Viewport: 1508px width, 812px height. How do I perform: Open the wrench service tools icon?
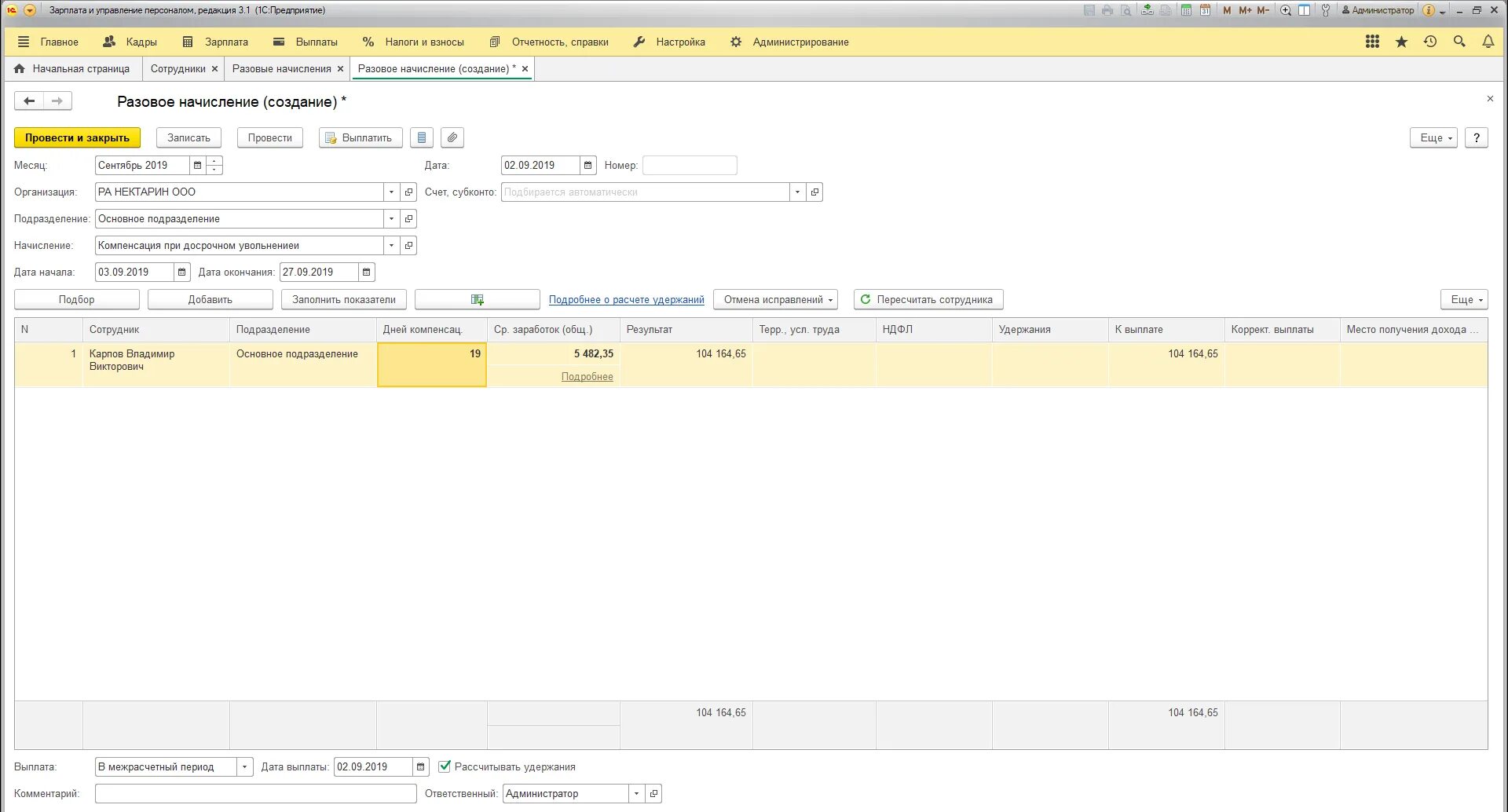coord(1326,10)
